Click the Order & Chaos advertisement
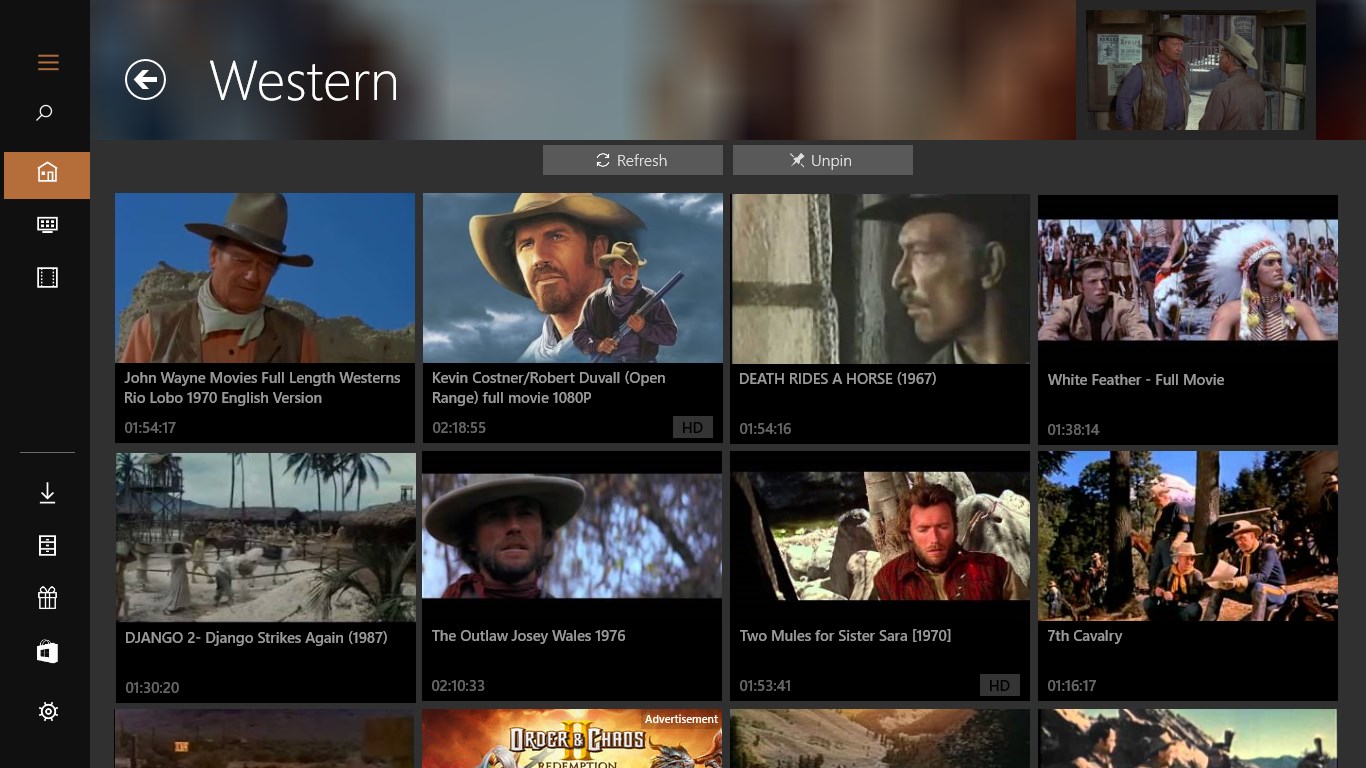This screenshot has width=1366, height=768. [572, 740]
